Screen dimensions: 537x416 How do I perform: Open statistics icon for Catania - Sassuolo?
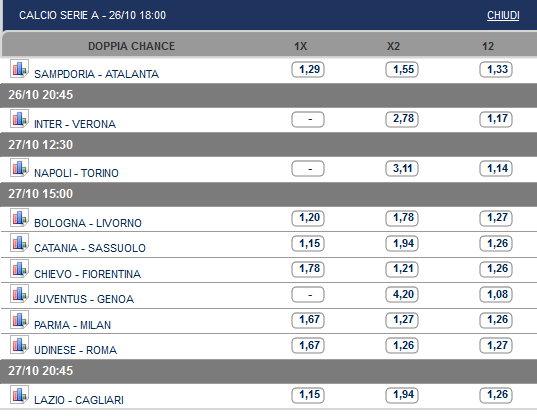click(19, 243)
